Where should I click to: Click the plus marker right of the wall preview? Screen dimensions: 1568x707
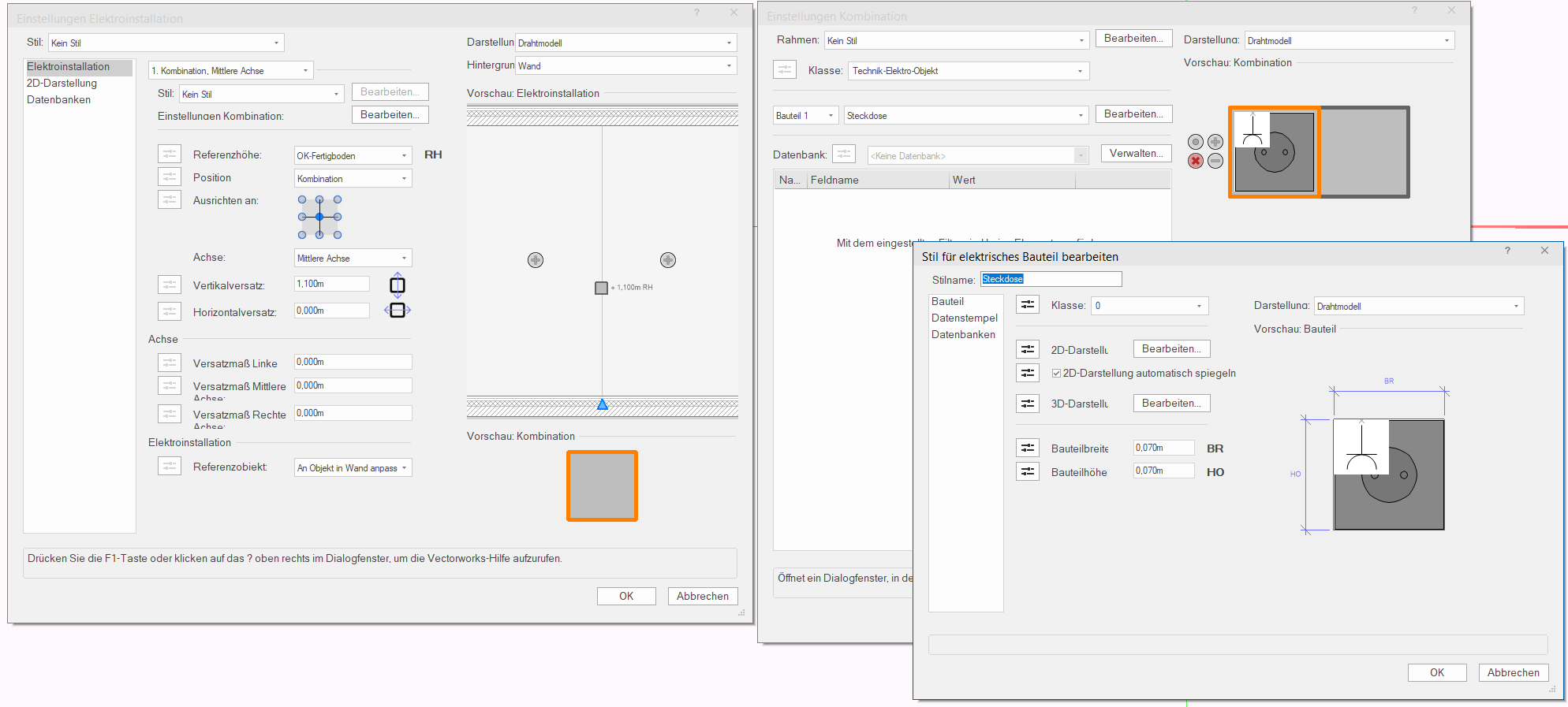[668, 260]
